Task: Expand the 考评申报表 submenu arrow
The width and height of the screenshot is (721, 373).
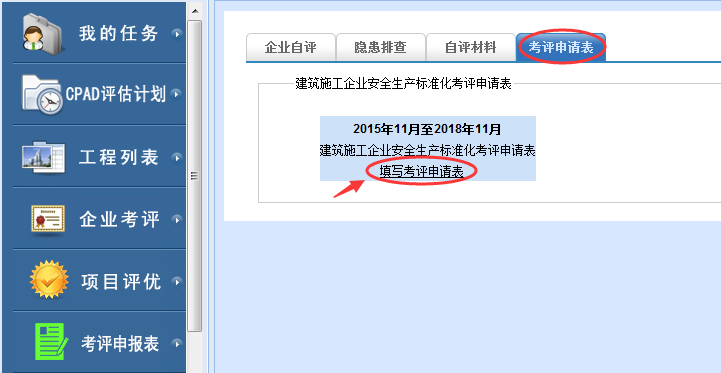Action: (x=177, y=343)
